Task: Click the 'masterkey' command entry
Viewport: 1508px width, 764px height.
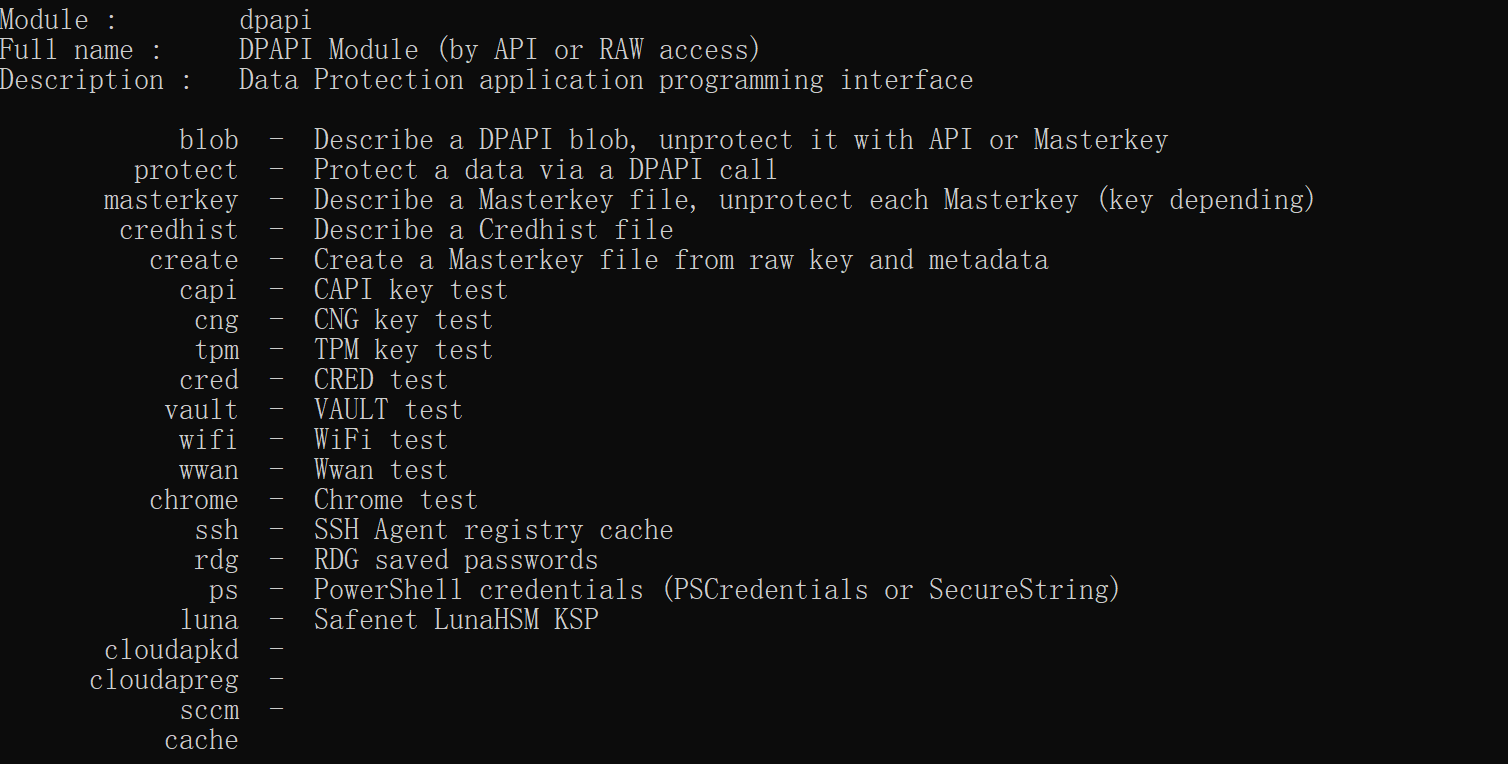Action: pos(171,201)
